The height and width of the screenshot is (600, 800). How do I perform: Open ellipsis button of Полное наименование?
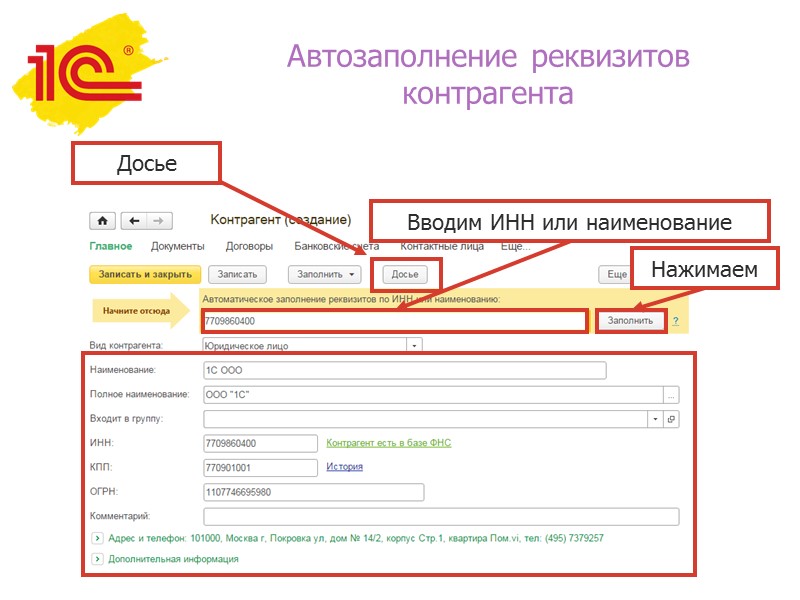pos(671,394)
